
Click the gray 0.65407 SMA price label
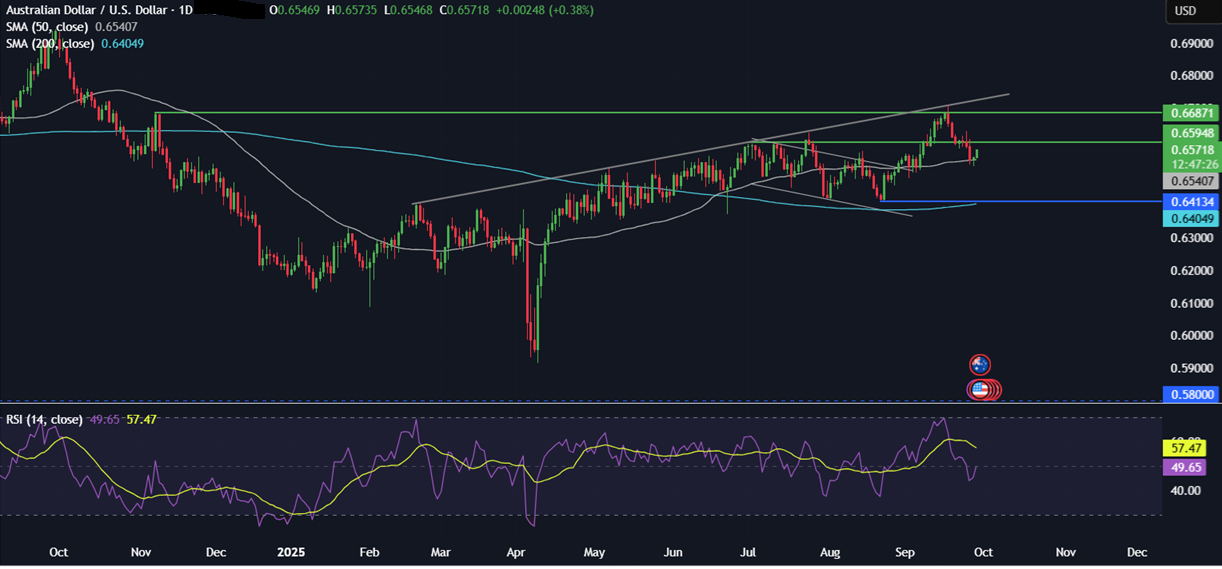click(x=1190, y=181)
